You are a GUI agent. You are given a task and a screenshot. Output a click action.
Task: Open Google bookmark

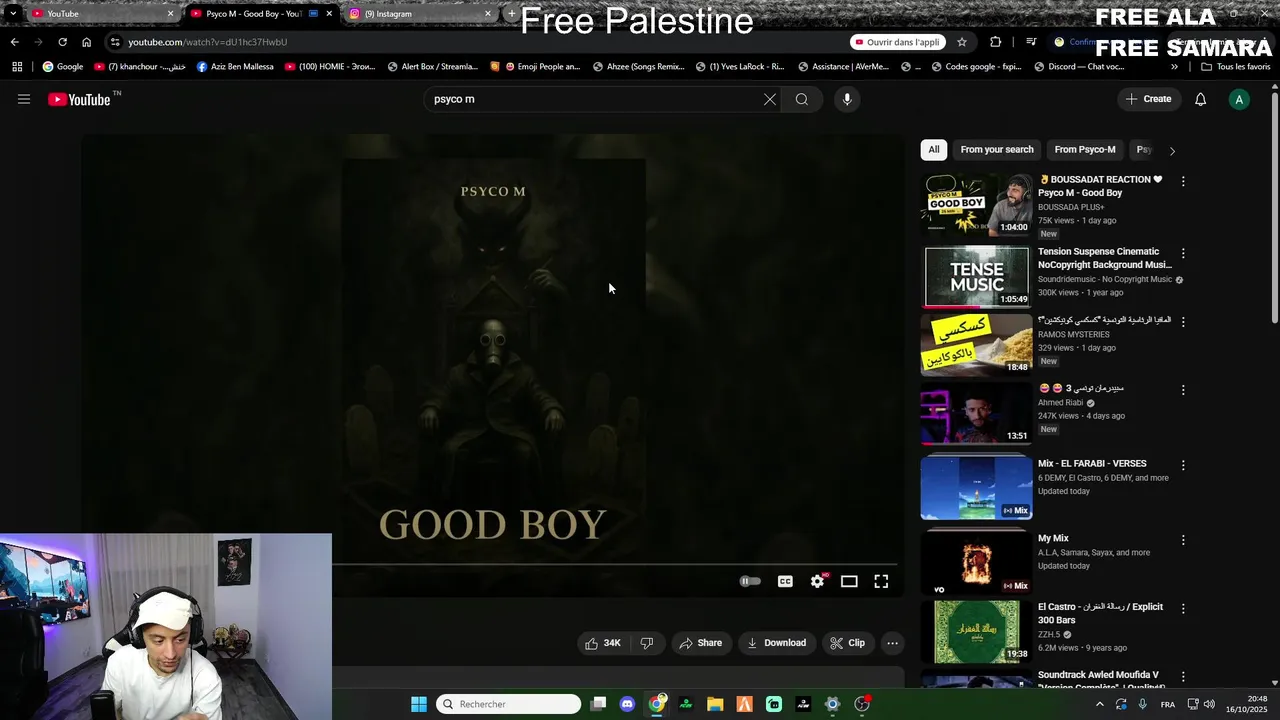click(62, 67)
